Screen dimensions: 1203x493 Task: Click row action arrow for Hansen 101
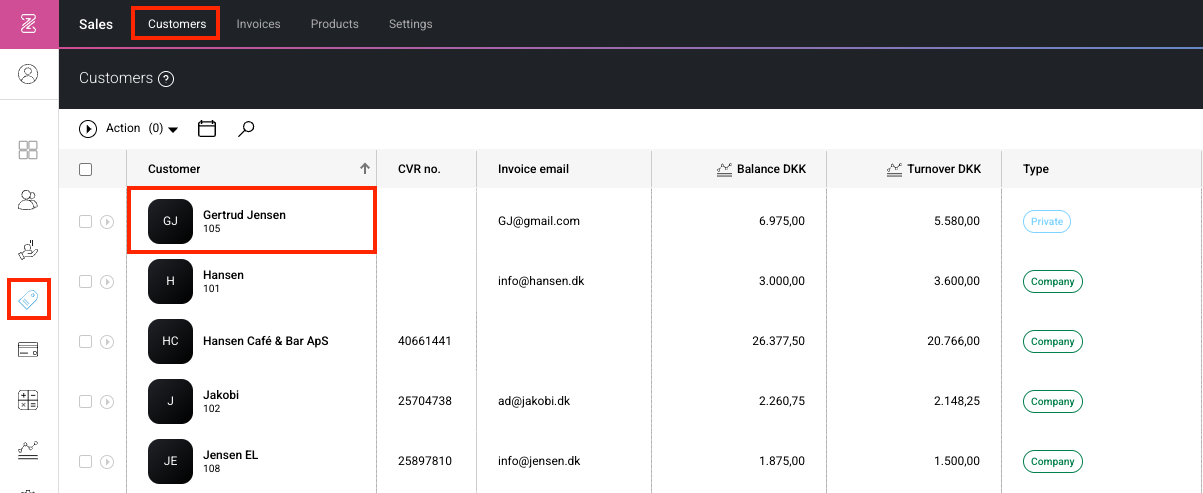(x=107, y=282)
